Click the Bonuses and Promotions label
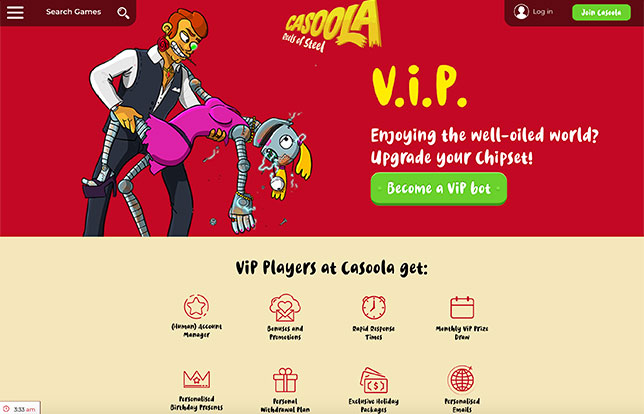Viewport: 644px width, 414px height. pyautogui.click(x=285, y=333)
